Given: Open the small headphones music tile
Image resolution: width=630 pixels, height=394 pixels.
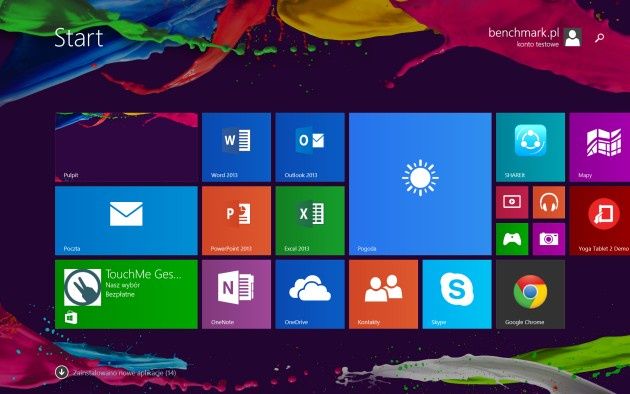Looking at the screenshot, I should 549,202.
